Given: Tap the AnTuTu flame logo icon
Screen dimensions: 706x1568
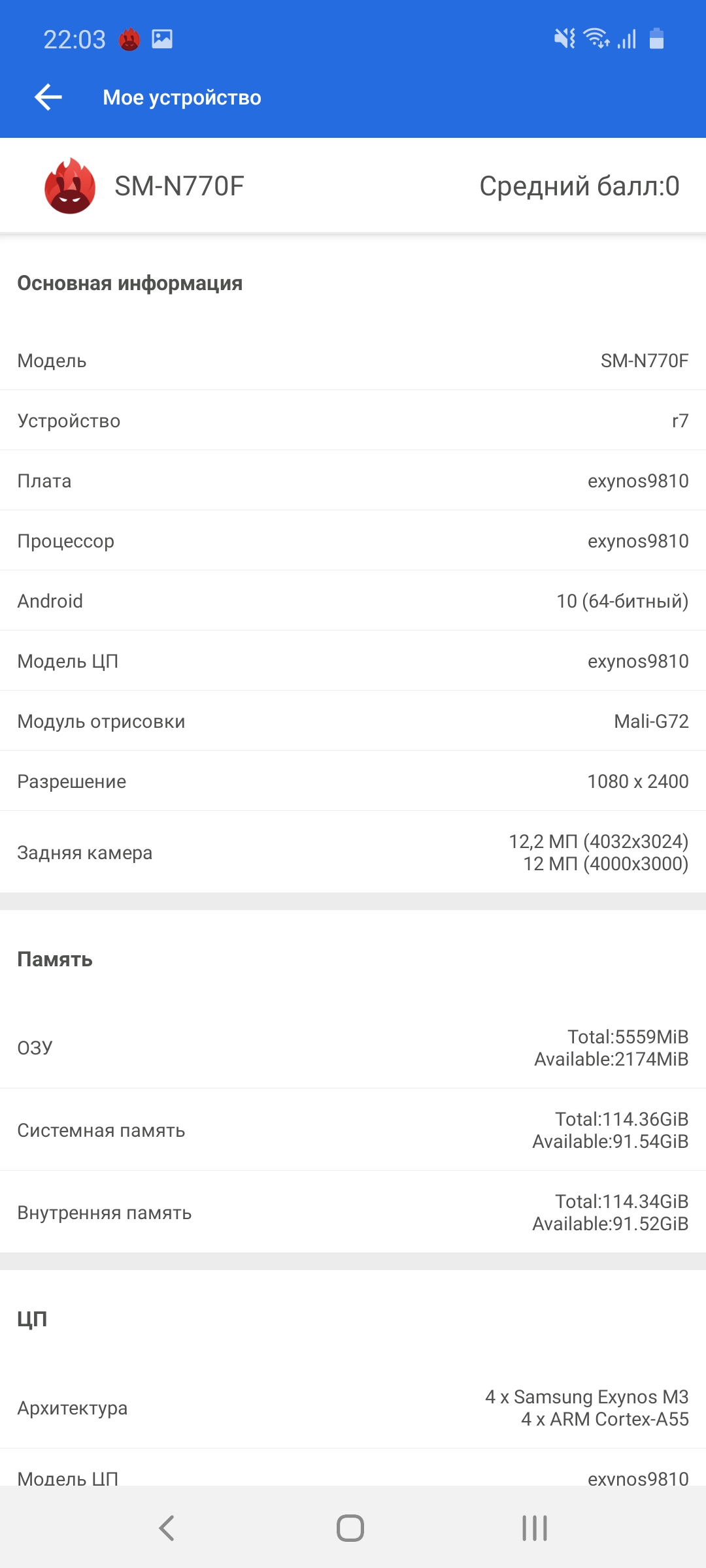Looking at the screenshot, I should 70,186.
